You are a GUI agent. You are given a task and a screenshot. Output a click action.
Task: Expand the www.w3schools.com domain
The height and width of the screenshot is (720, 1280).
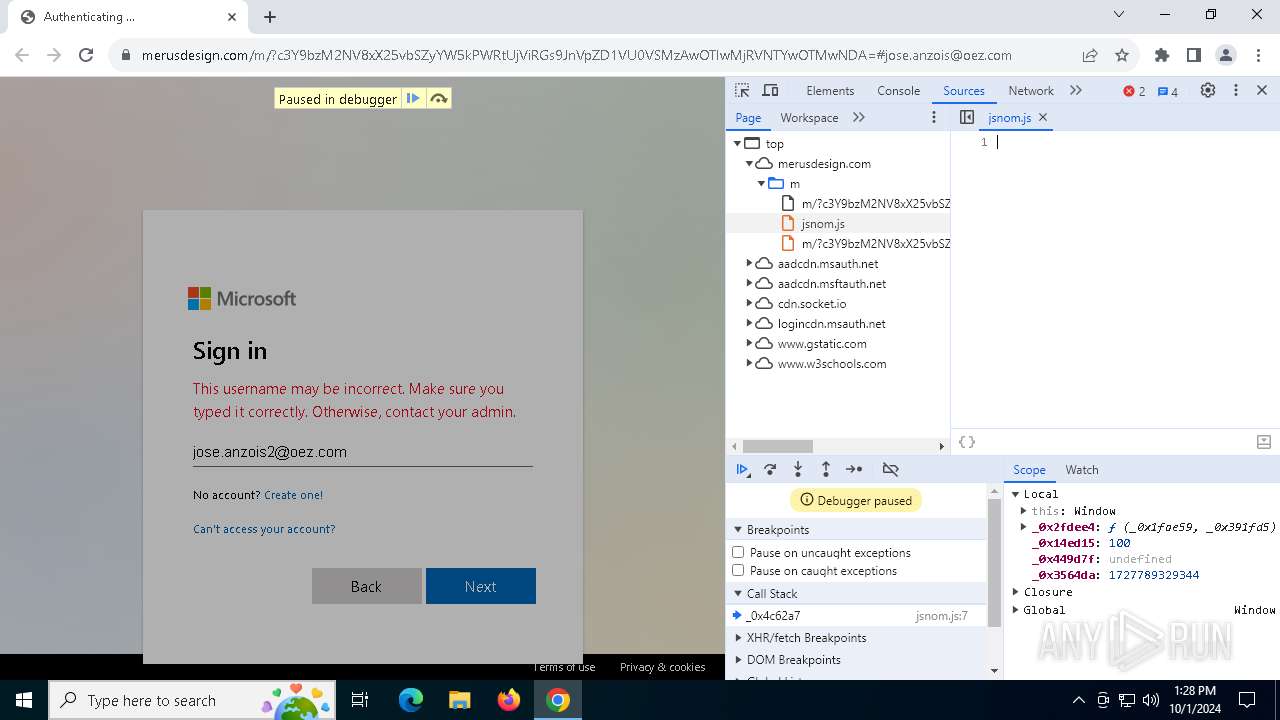[749, 363]
